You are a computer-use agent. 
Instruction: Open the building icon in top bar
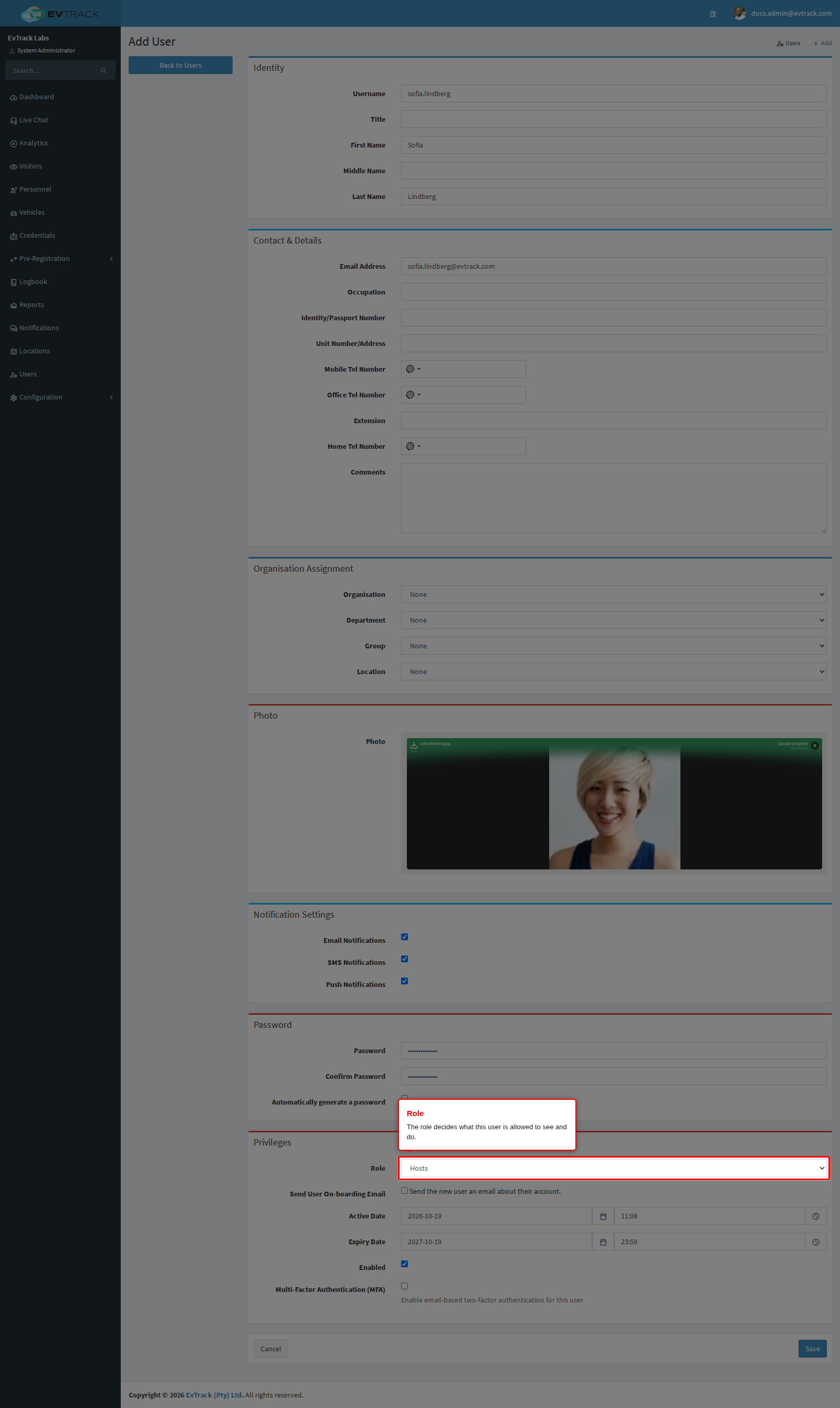point(712,14)
